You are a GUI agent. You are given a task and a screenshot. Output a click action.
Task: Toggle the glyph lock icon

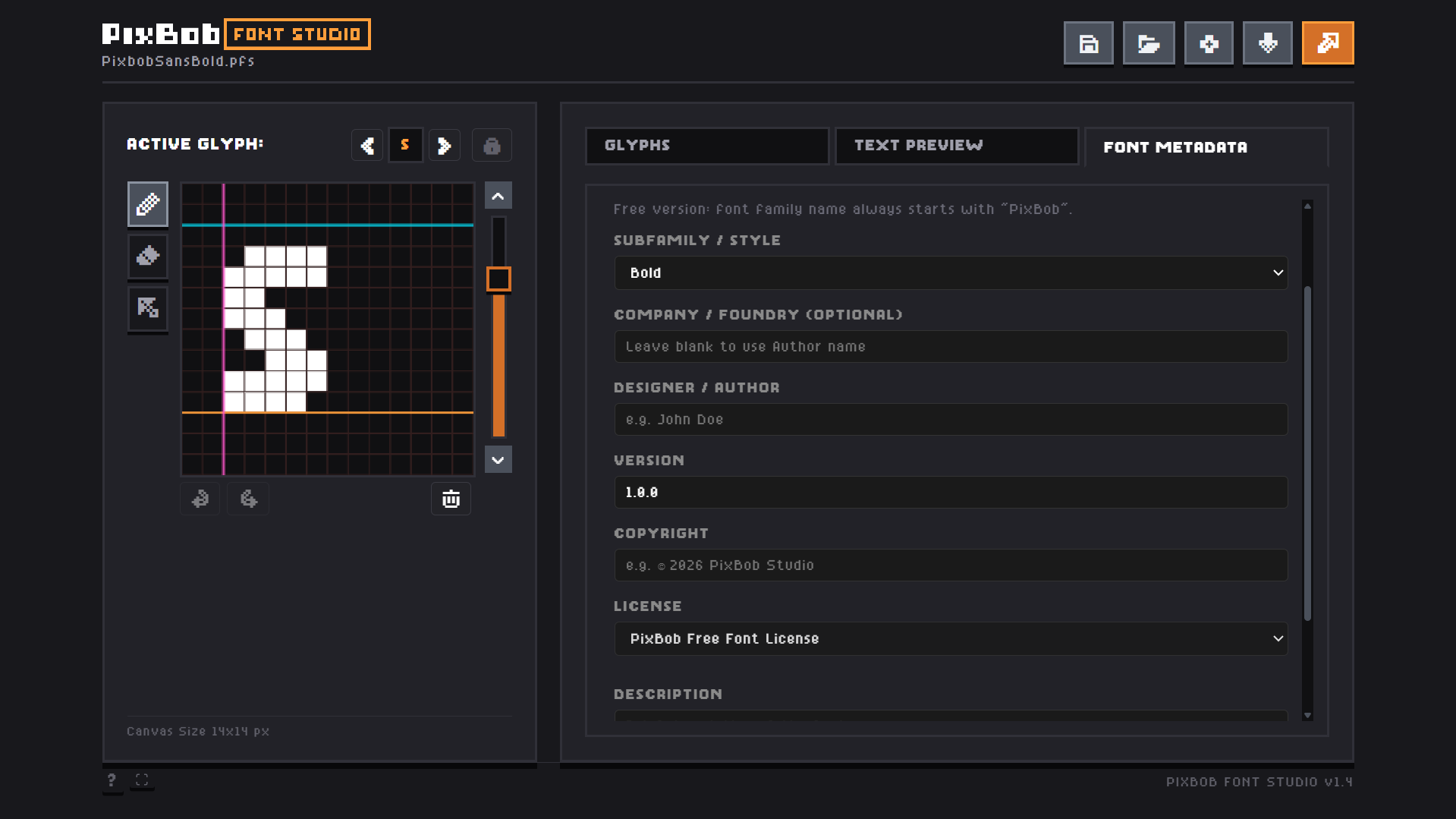[492, 145]
